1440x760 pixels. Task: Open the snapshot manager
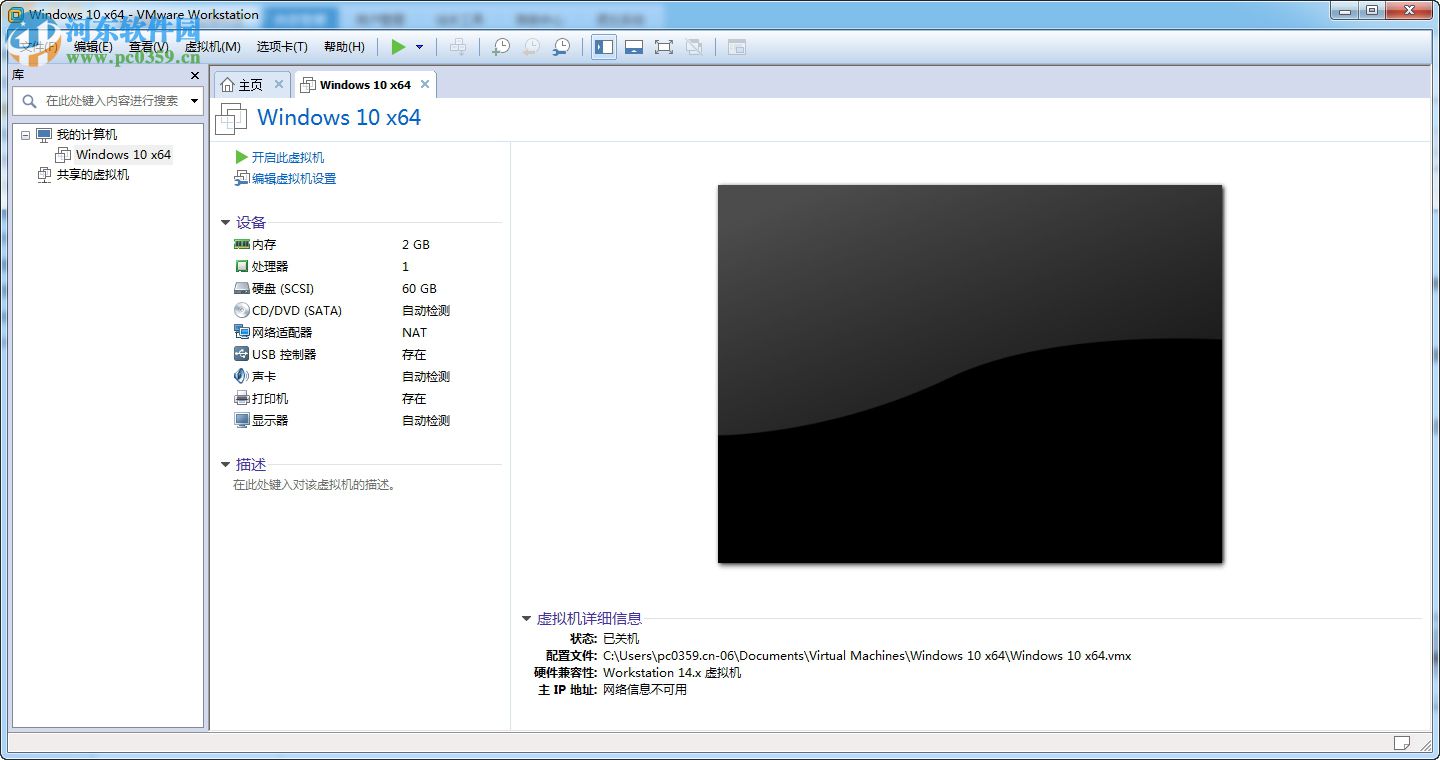click(562, 46)
